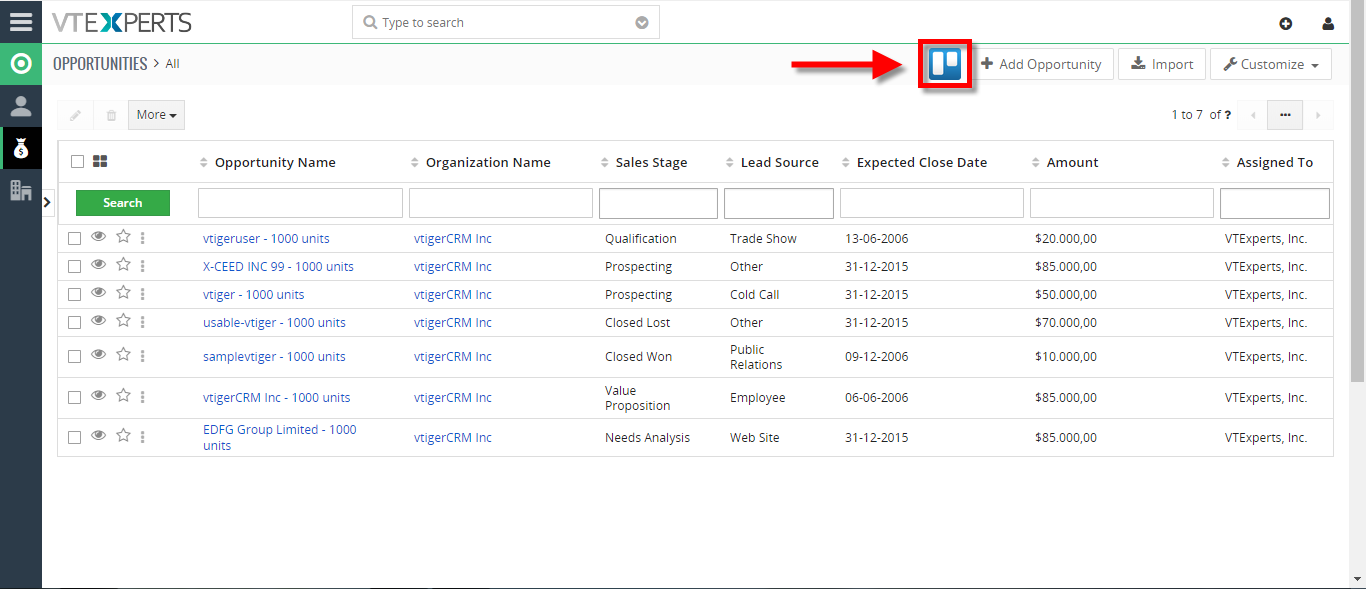This screenshot has width=1366, height=589.
Task: Click the Import button
Action: point(1162,64)
